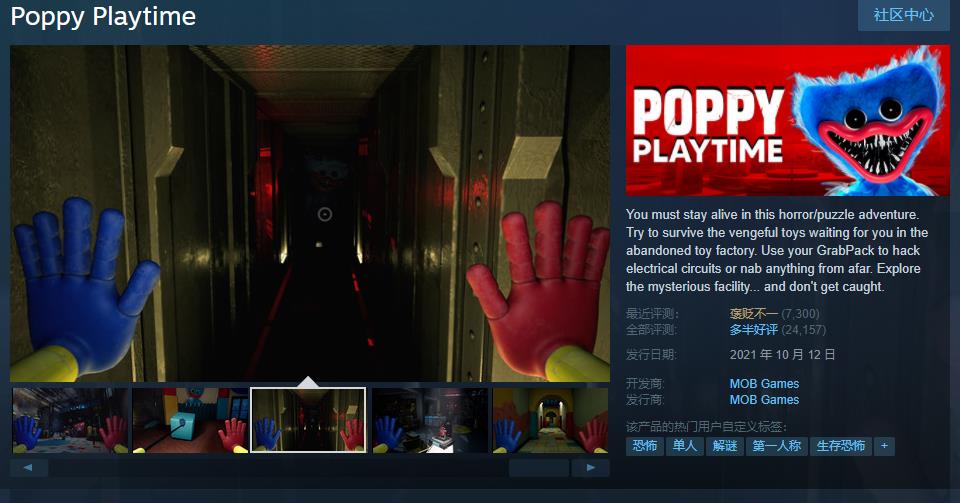
Task: Select the thumbnail showing the blue cube toy
Action: point(190,421)
